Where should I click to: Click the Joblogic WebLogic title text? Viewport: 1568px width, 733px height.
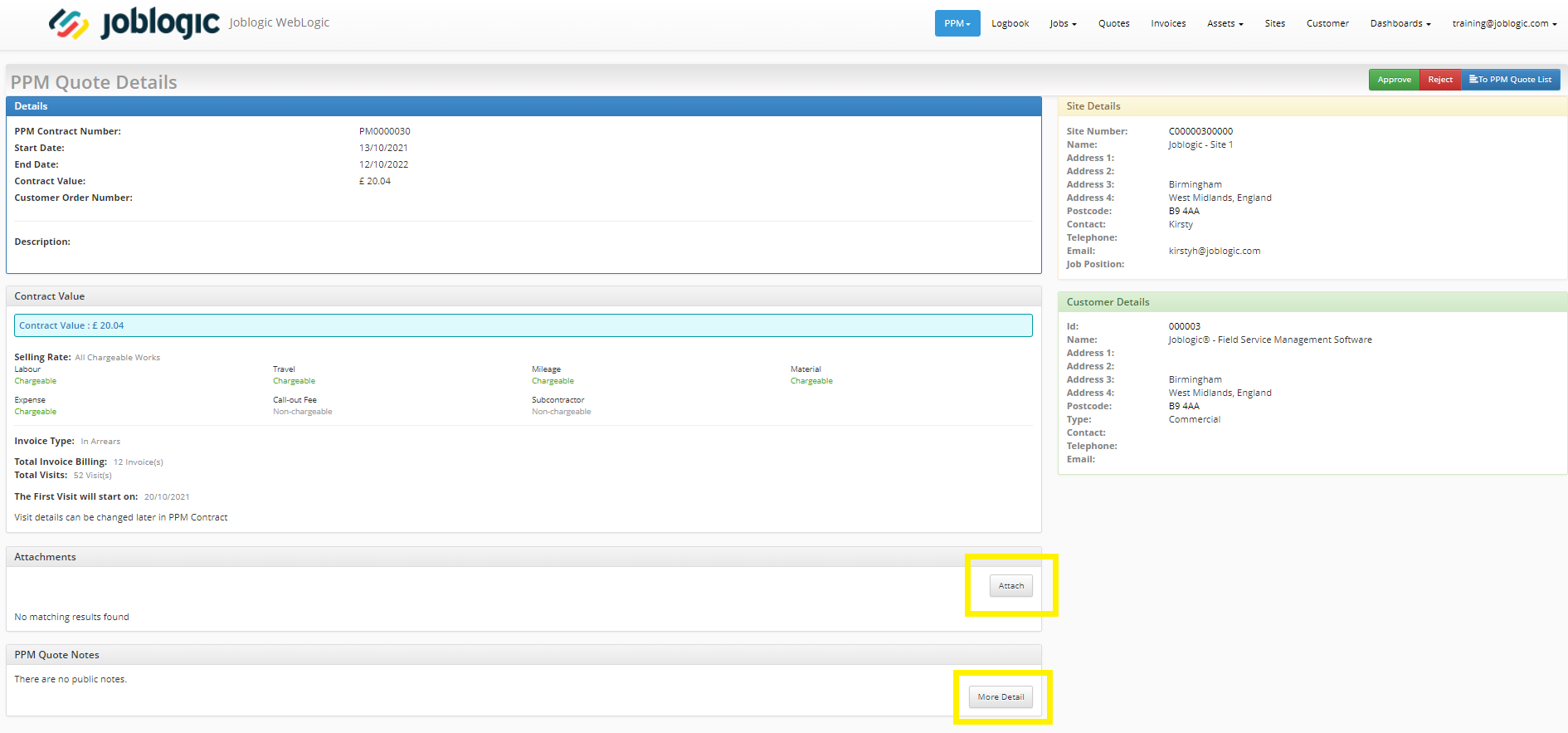coord(279,22)
